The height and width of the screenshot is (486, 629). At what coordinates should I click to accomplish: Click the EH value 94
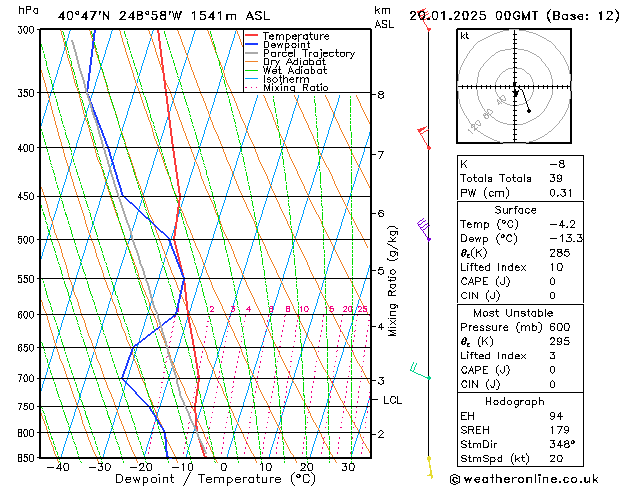coord(556,416)
